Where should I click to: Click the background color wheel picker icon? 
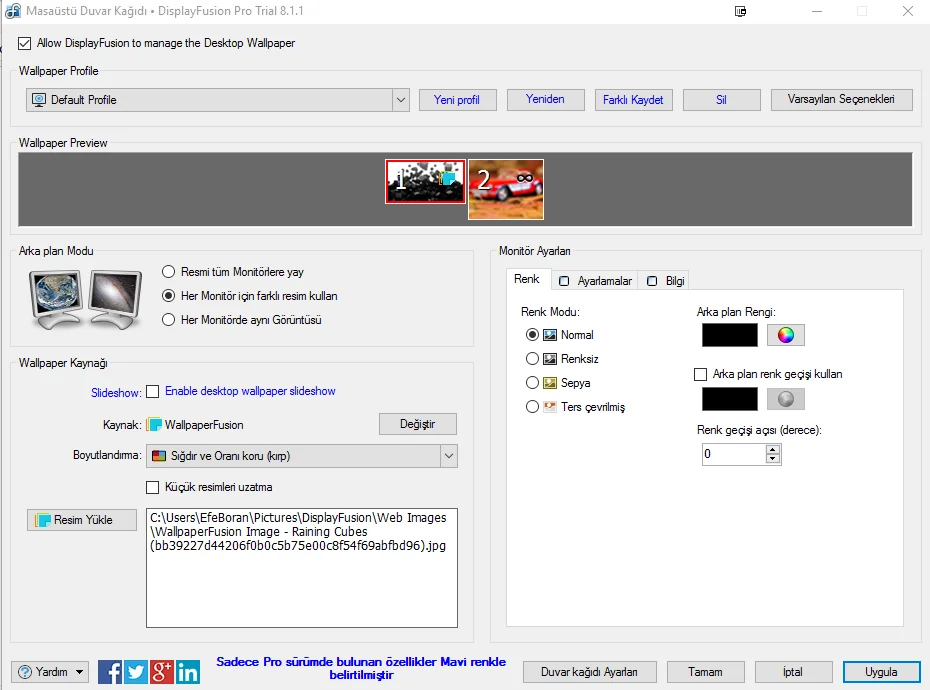pos(785,335)
